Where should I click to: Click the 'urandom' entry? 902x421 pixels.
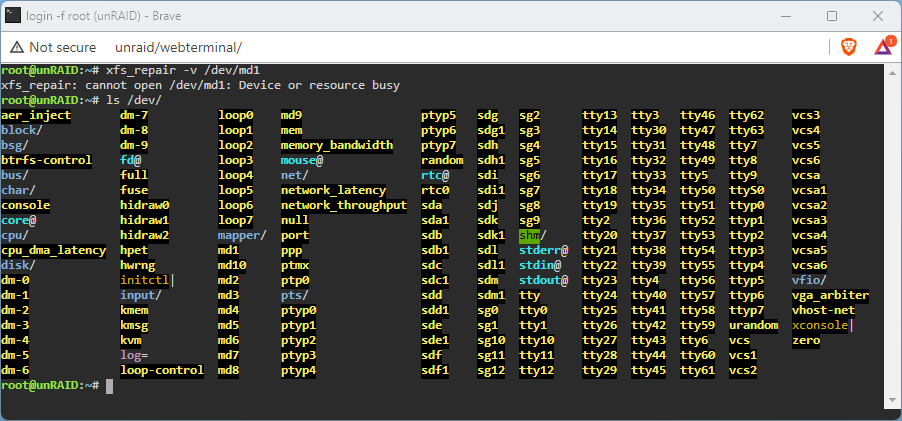pos(754,325)
